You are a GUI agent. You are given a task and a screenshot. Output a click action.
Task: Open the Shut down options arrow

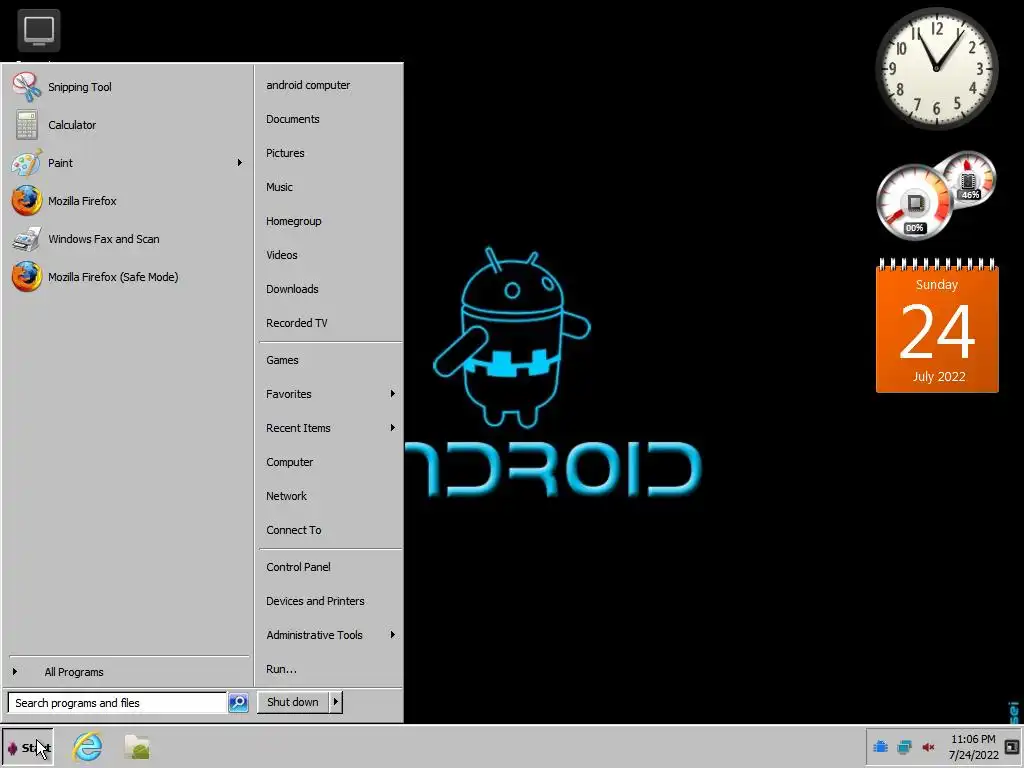tap(336, 702)
